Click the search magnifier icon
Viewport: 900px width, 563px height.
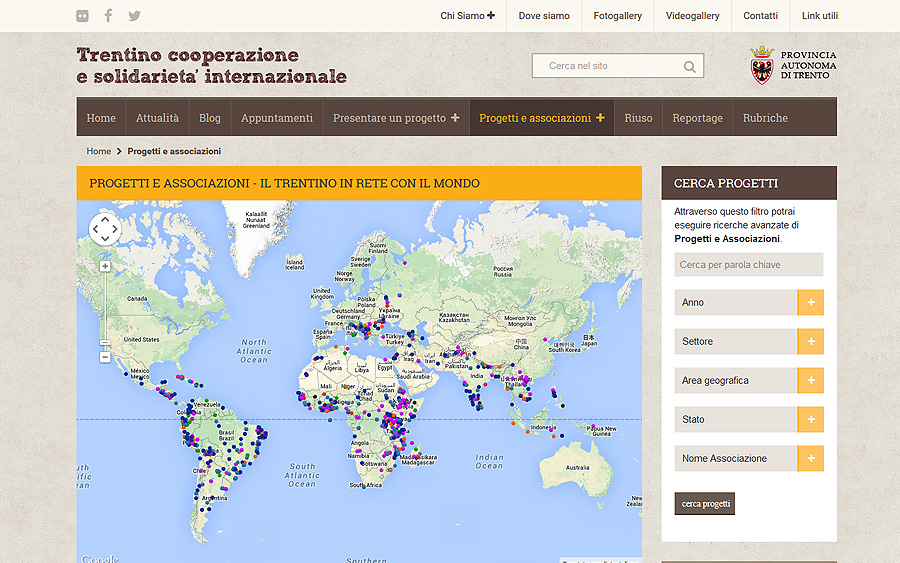point(689,67)
